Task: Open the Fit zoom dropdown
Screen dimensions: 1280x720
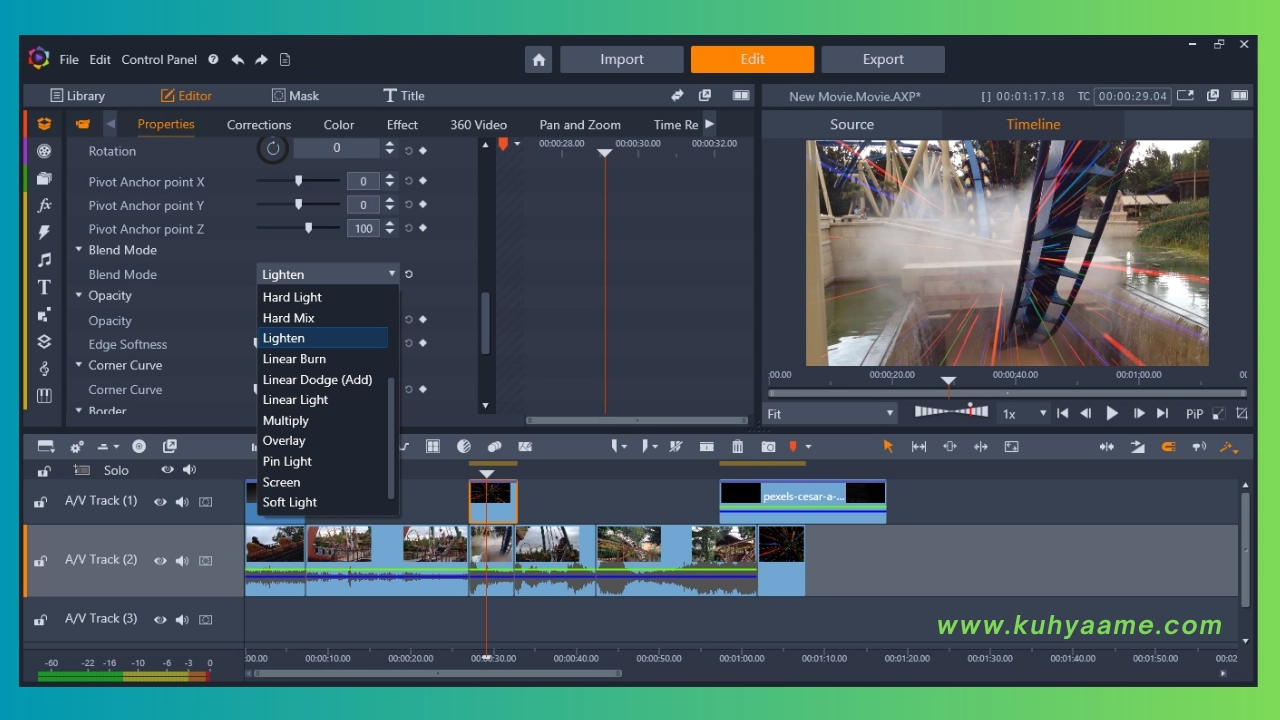Action: pyautogui.click(x=830, y=414)
